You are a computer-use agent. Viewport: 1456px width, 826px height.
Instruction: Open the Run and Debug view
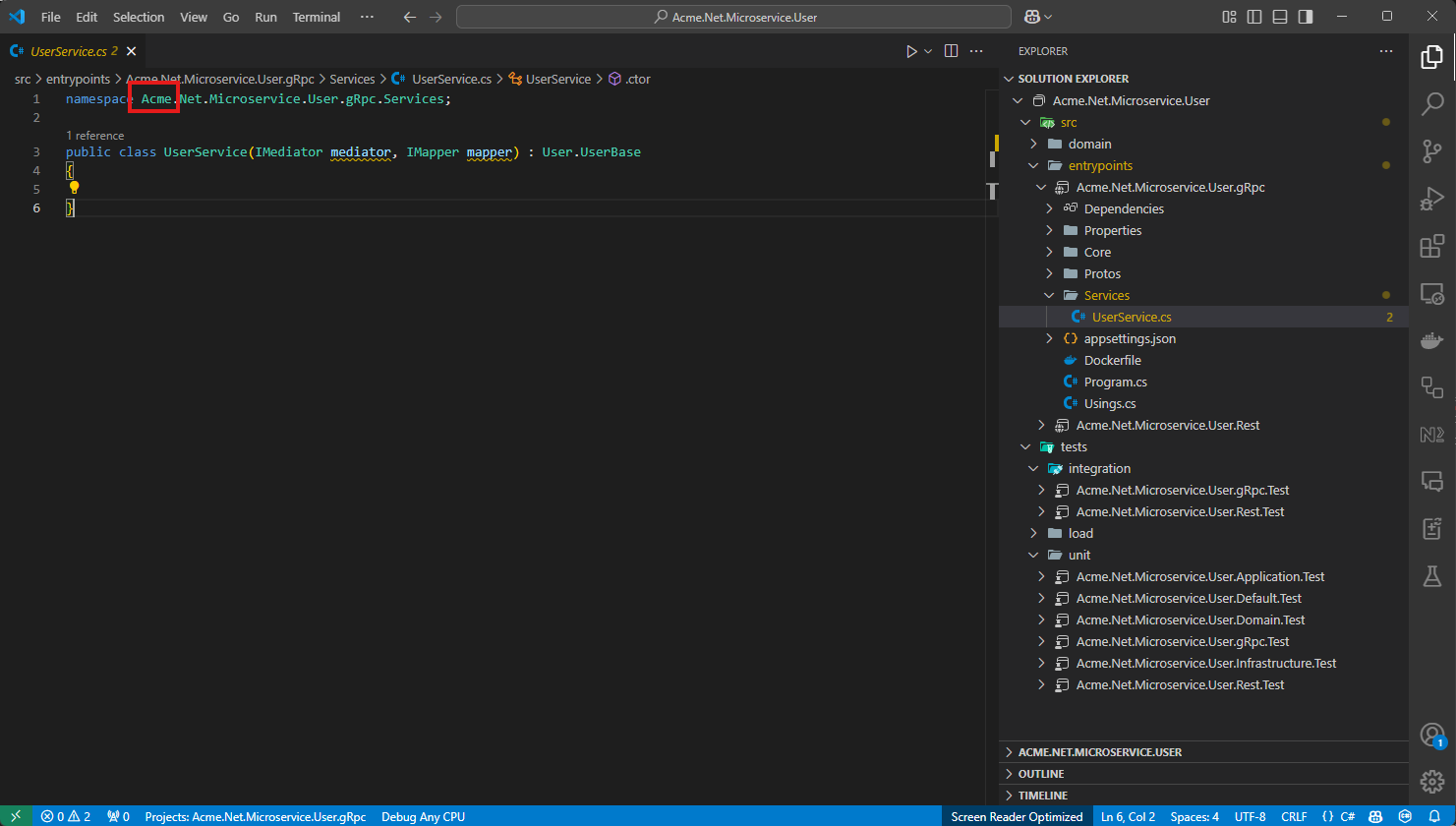tap(1432, 199)
